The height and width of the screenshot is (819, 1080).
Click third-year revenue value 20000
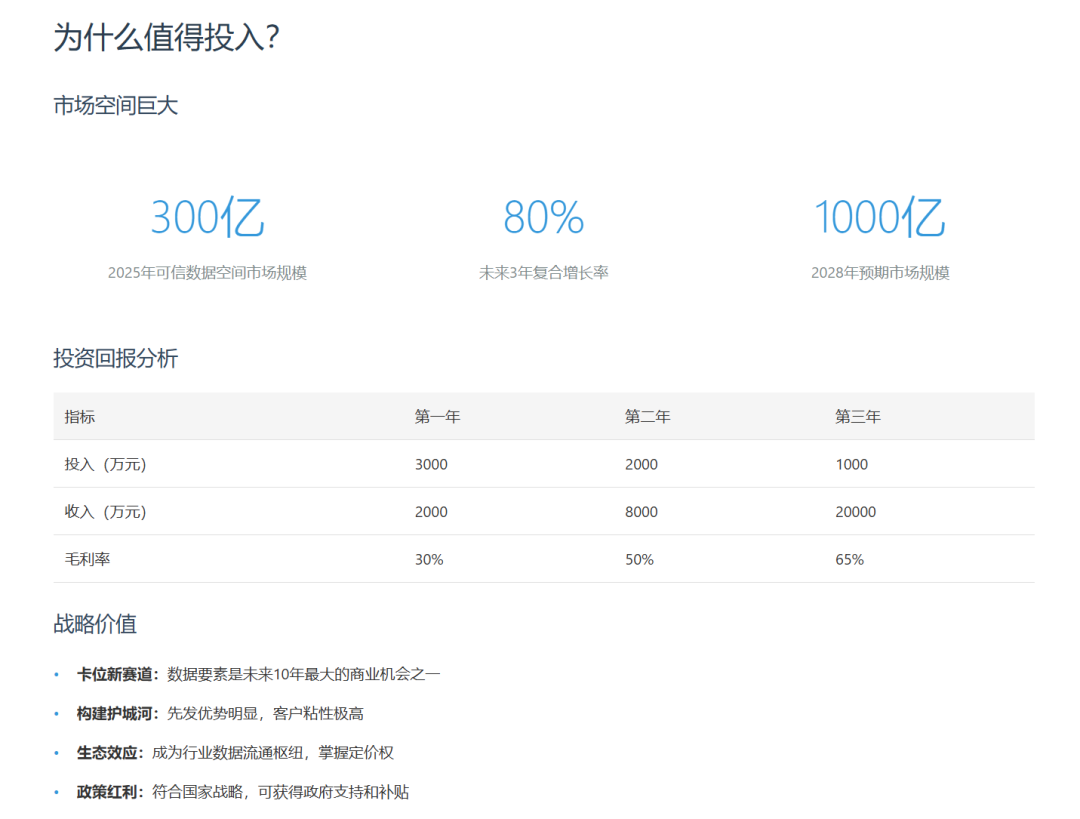point(855,512)
